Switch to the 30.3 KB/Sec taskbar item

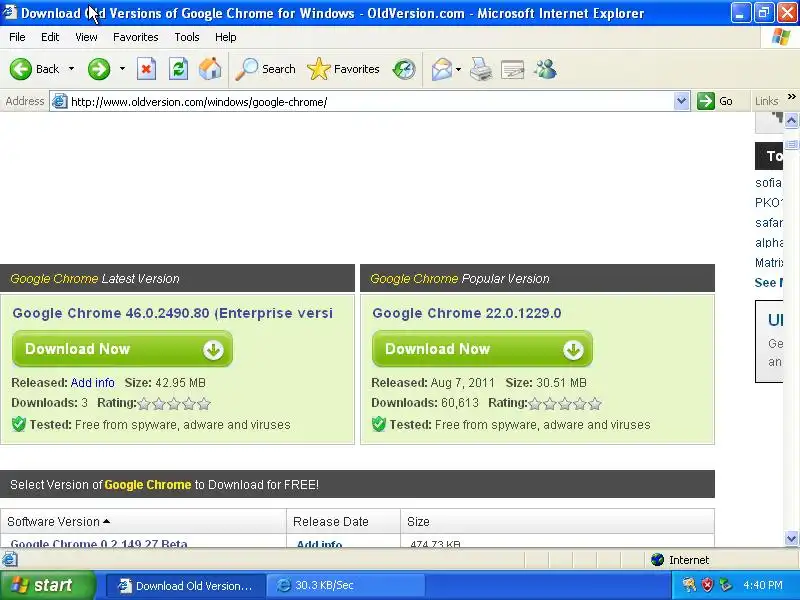(x=346, y=585)
